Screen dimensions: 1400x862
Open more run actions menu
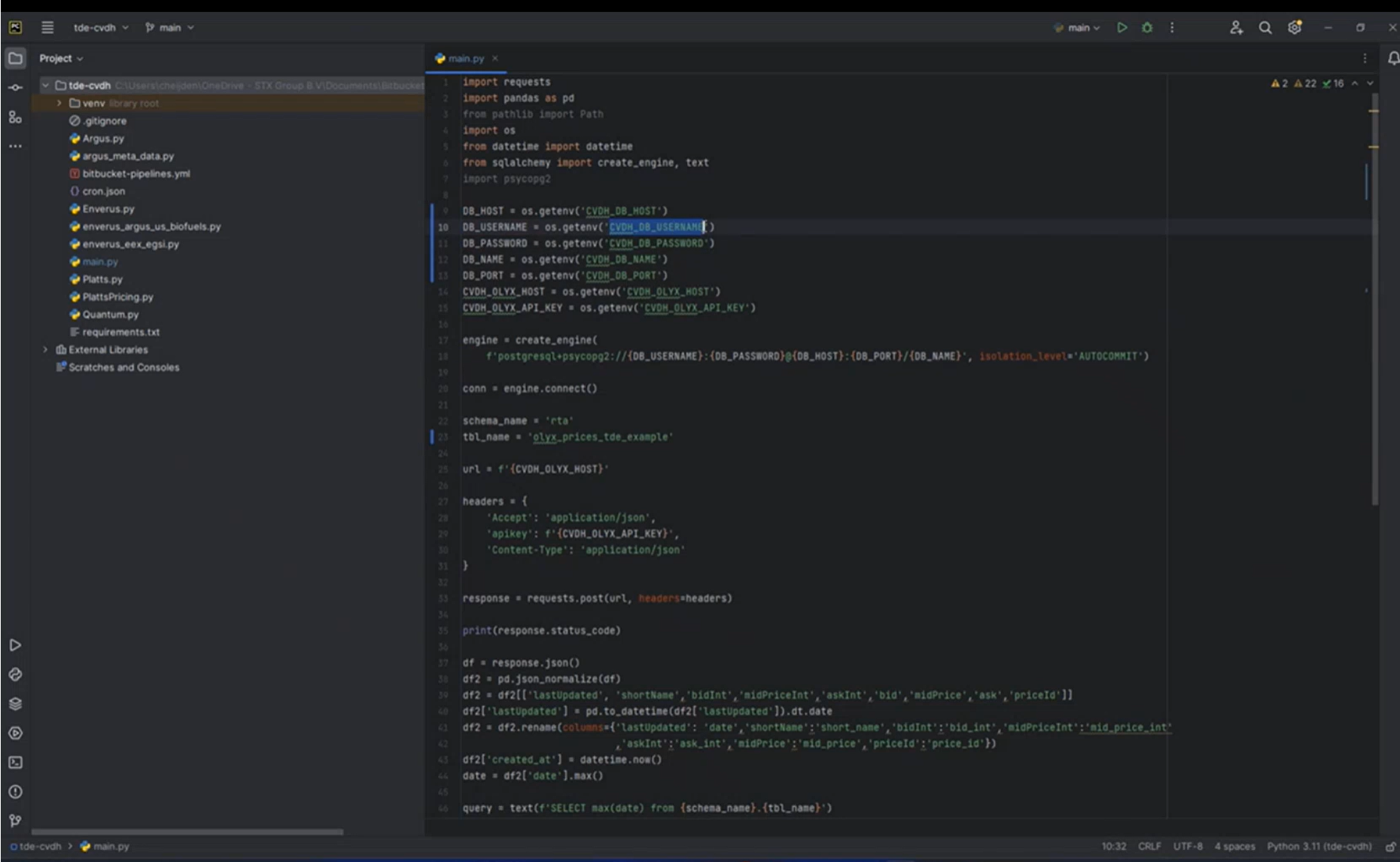coord(1172,28)
